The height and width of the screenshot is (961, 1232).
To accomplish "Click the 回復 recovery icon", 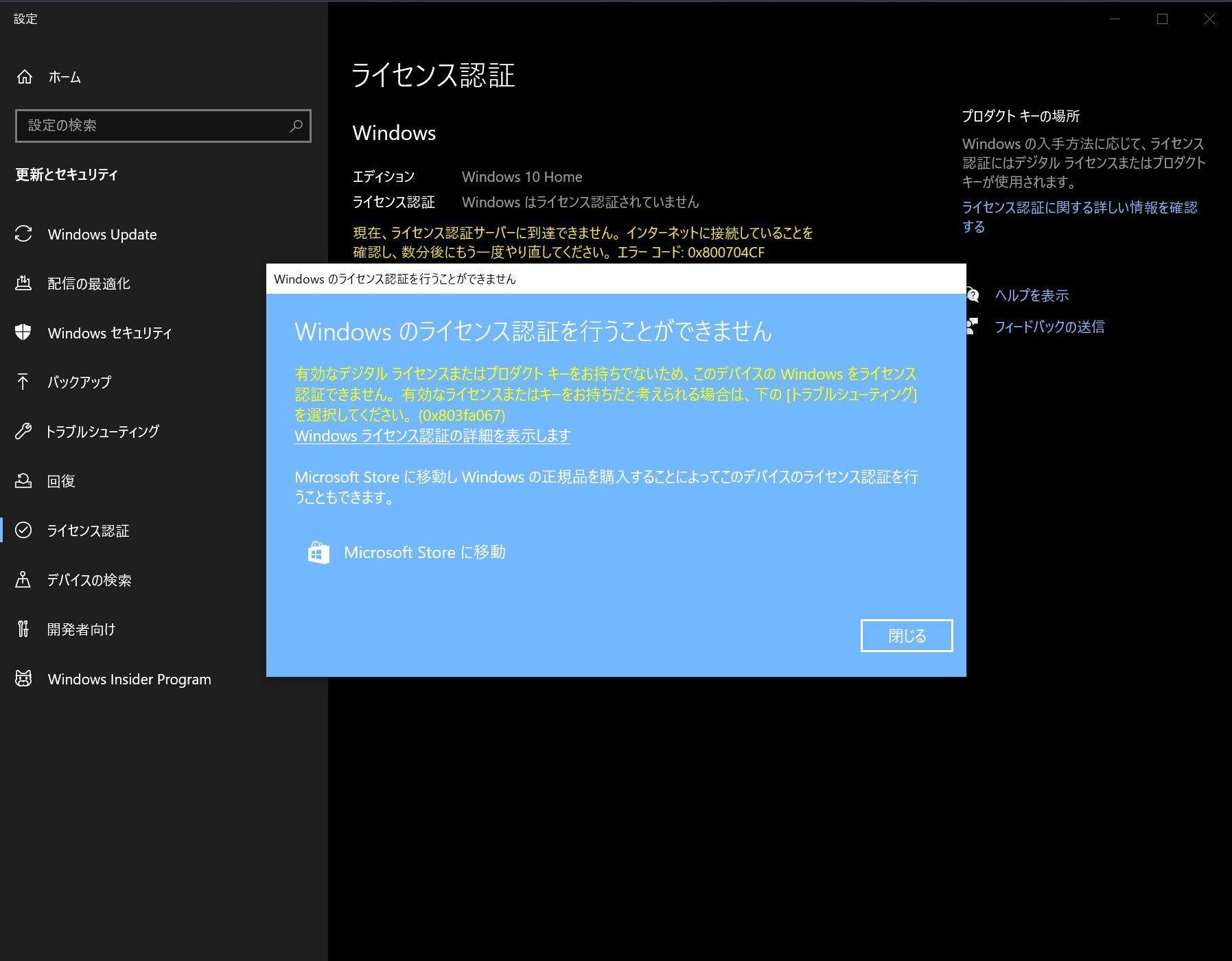I will pos(23,480).
